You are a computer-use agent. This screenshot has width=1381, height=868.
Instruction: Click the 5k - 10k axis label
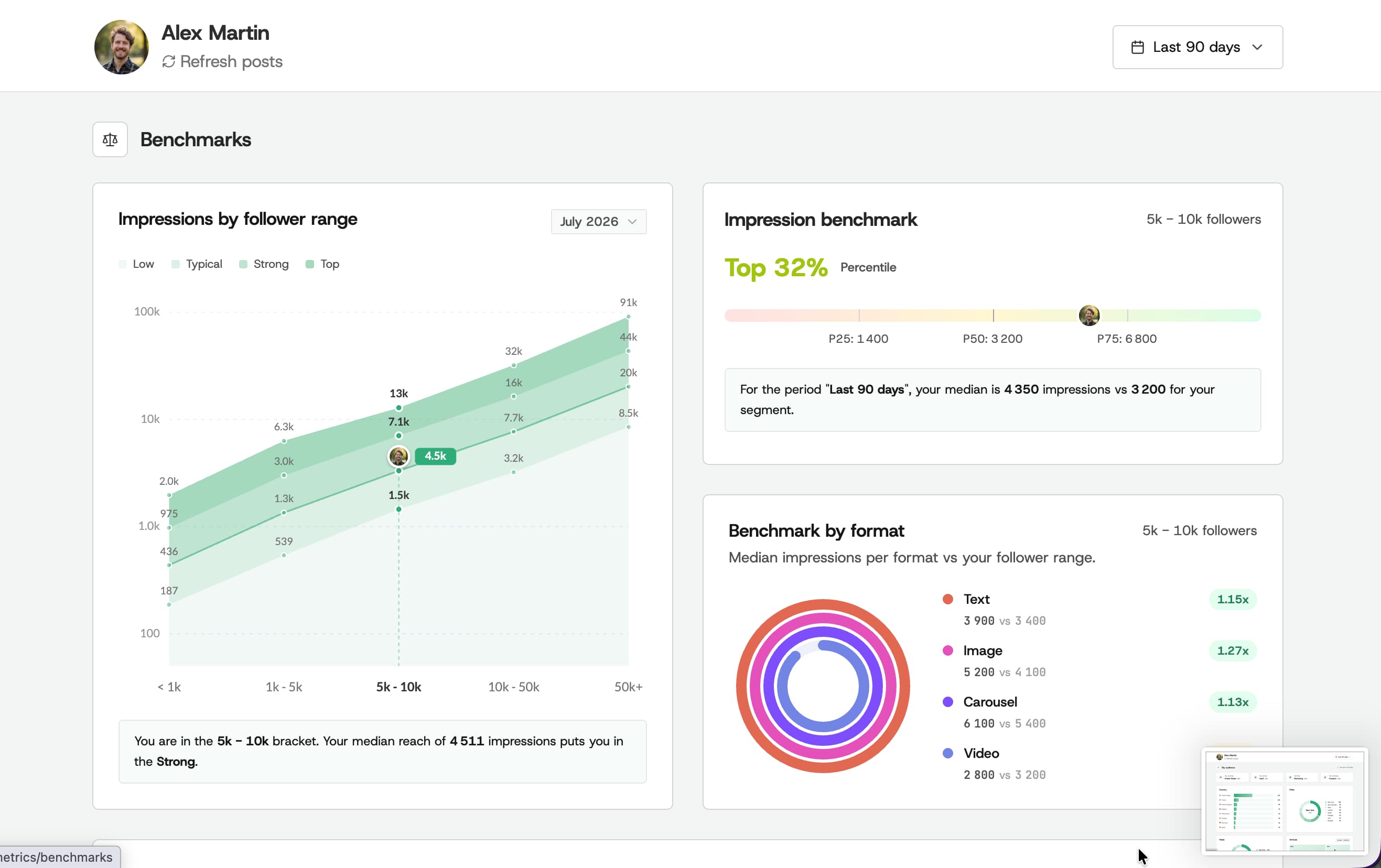pos(398,686)
